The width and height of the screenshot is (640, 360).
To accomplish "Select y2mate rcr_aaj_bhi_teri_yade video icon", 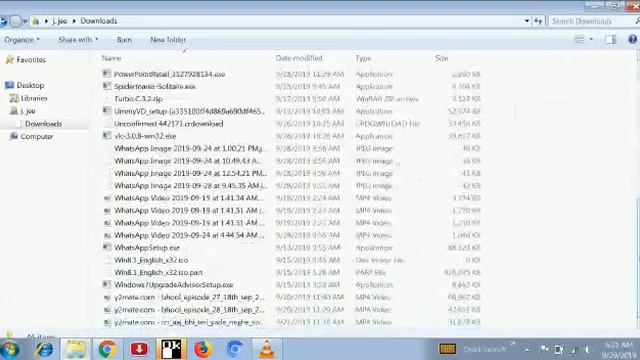I will point(107,322).
